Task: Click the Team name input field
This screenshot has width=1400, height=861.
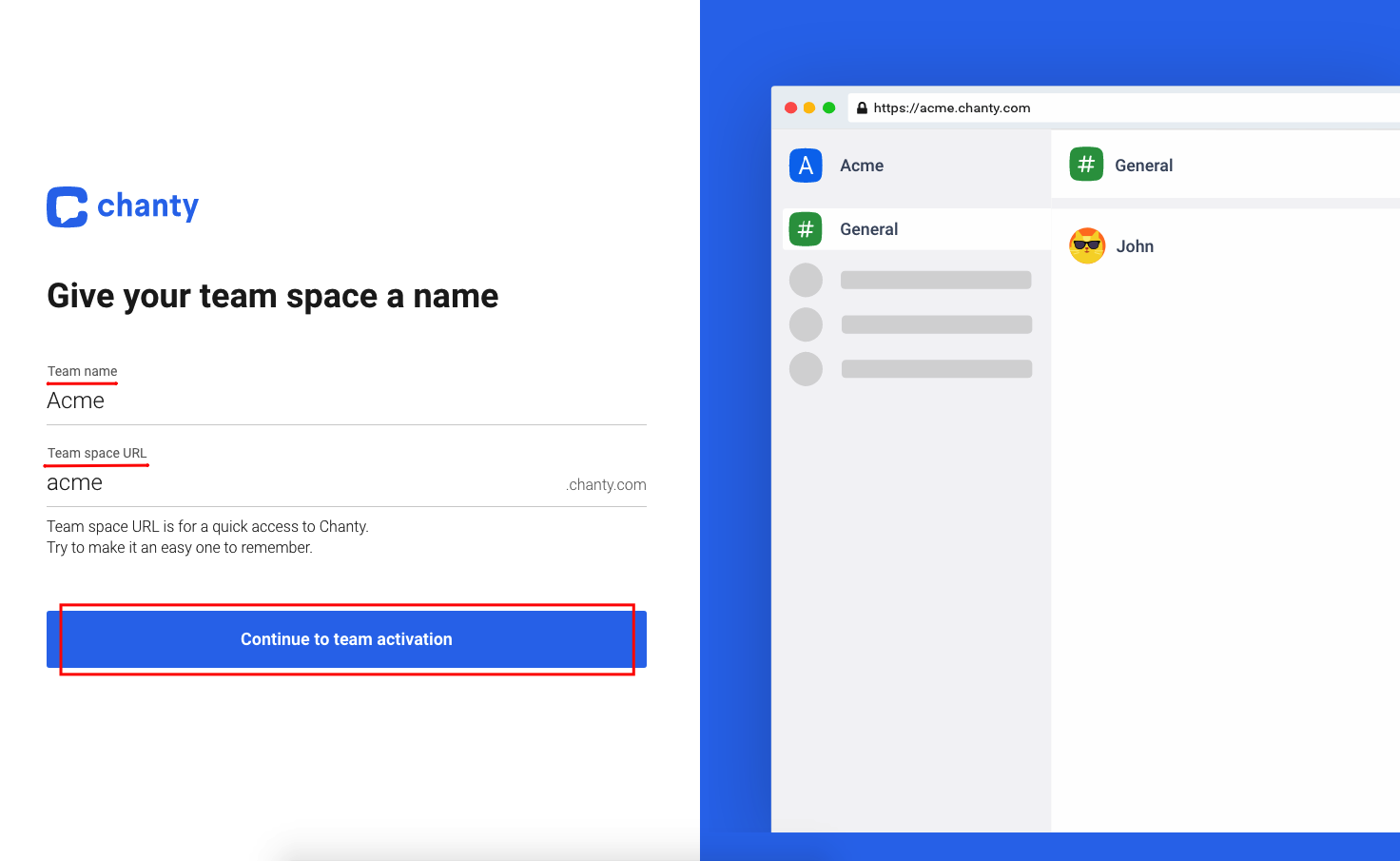Action: coord(346,401)
